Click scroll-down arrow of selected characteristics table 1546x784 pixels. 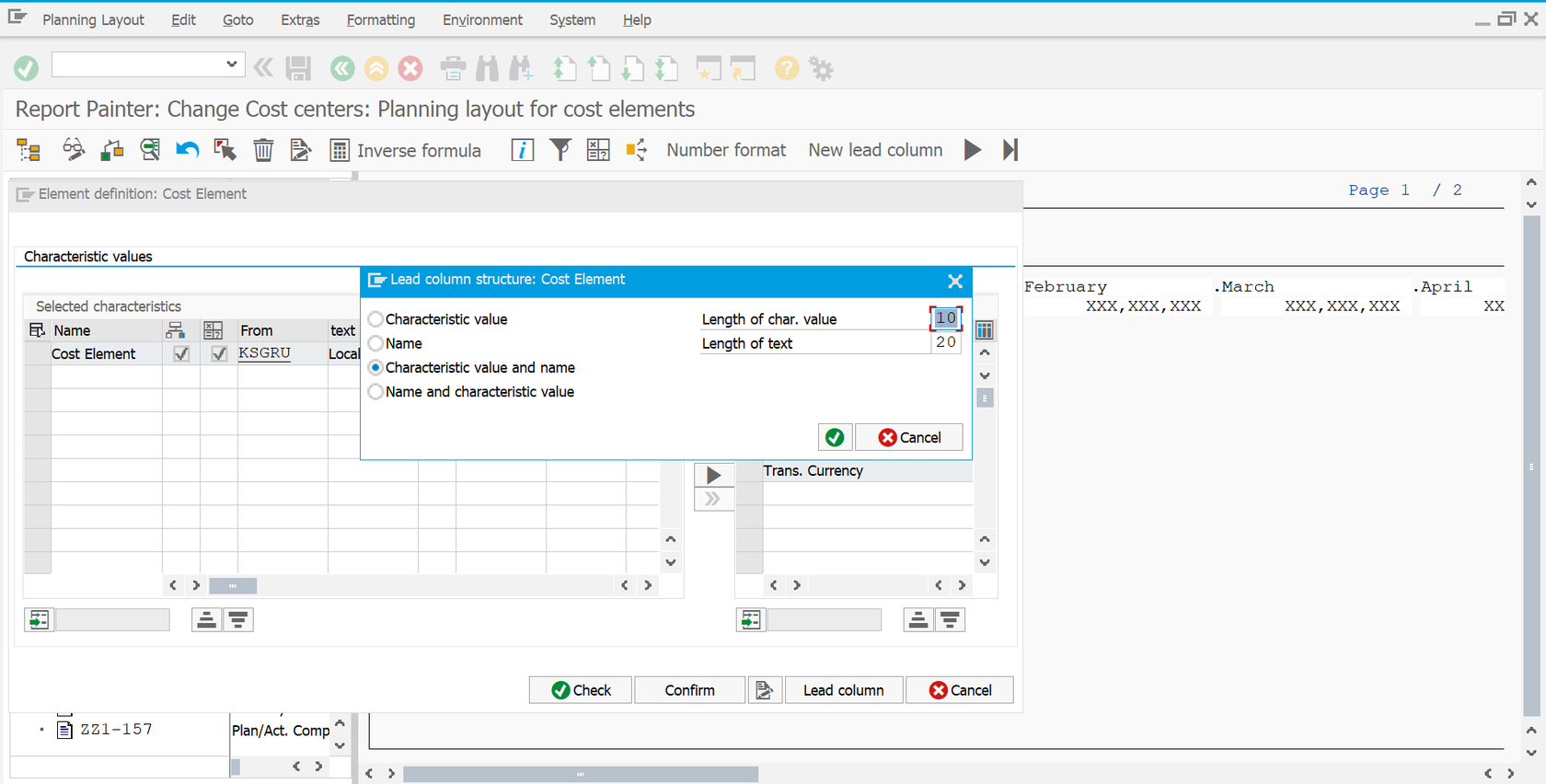coord(671,562)
